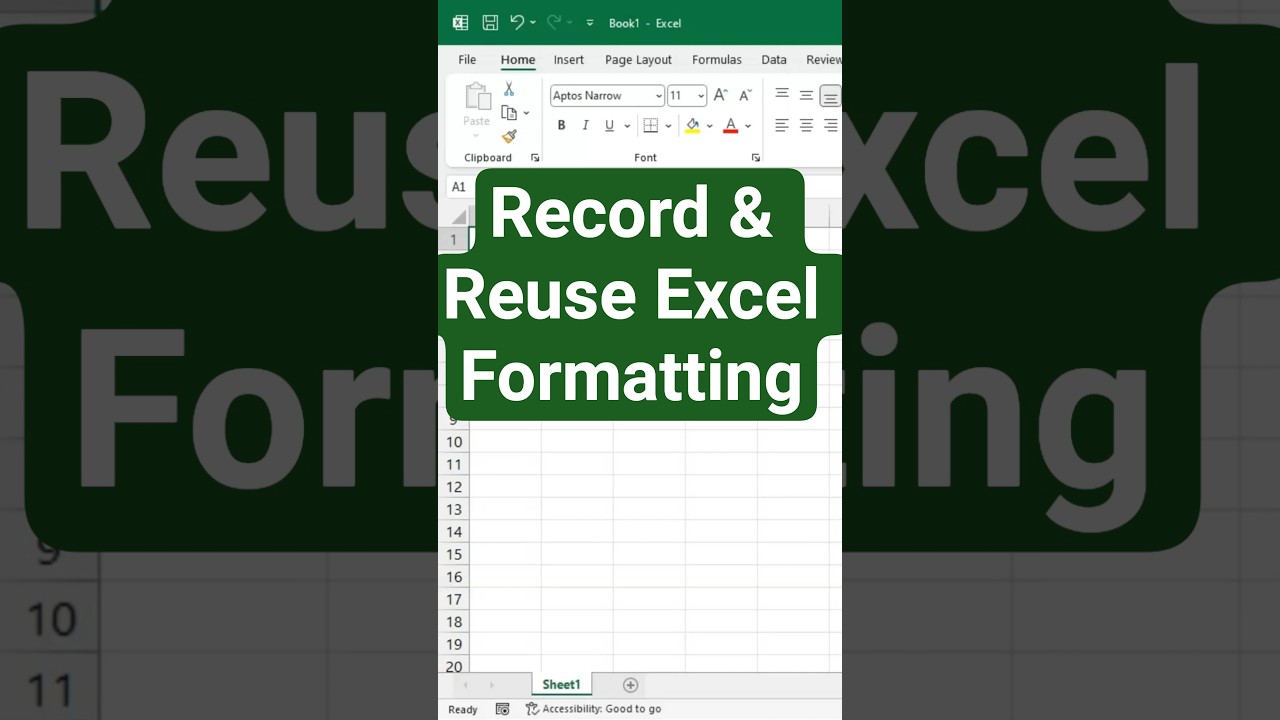Open the Font dialog launcher
1280x720 pixels.
[x=755, y=158]
